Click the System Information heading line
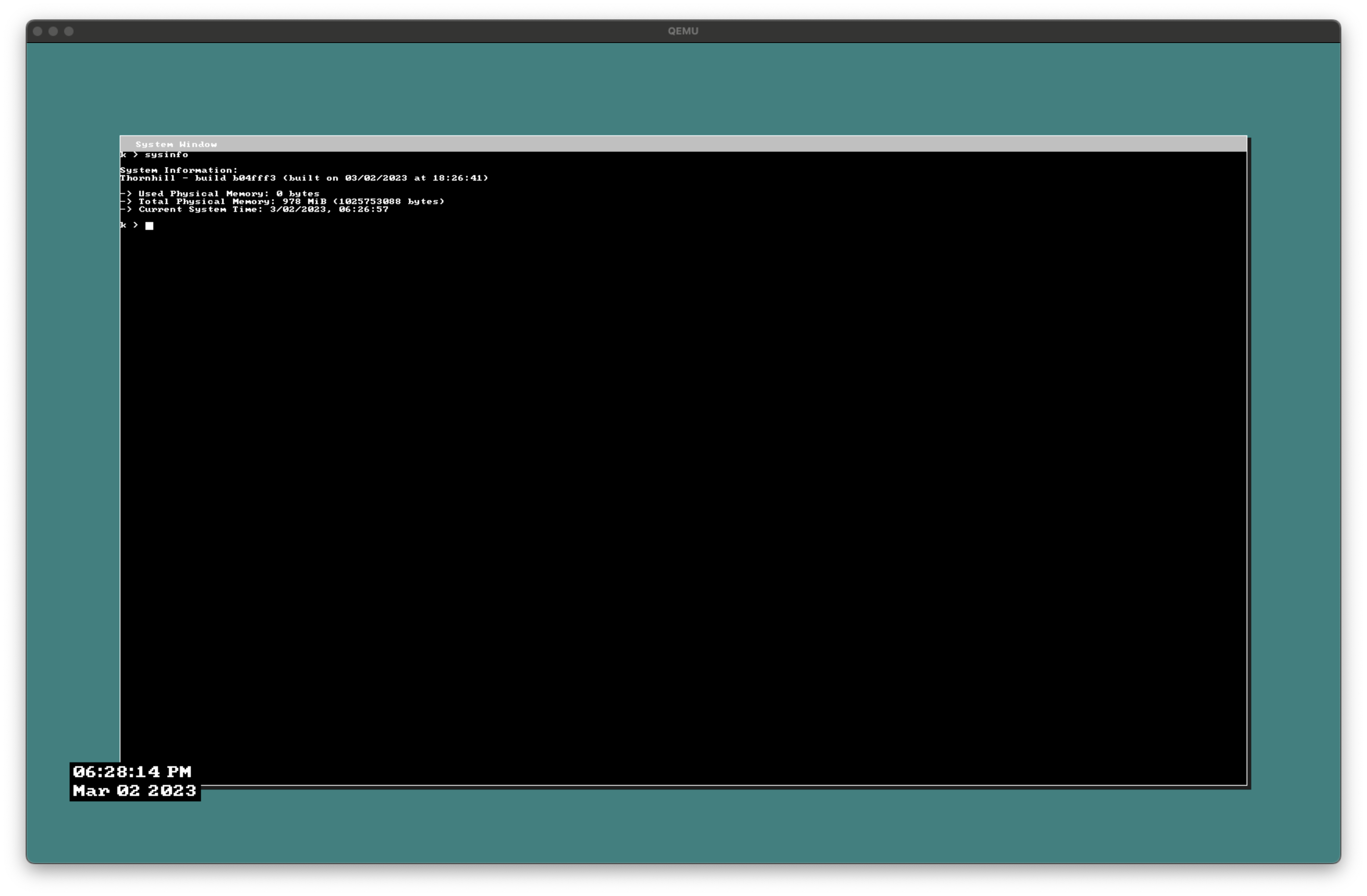The width and height of the screenshot is (1367, 896). 179,170
